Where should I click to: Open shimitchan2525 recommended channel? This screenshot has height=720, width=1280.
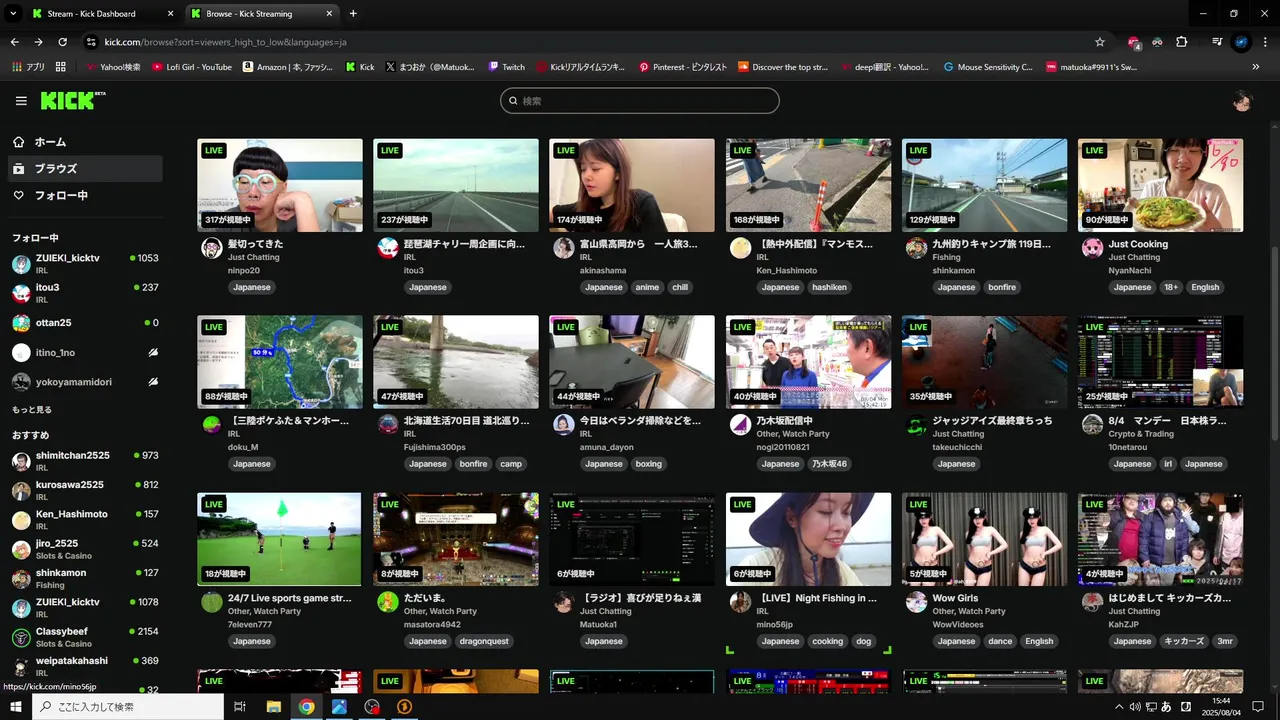[85, 461]
